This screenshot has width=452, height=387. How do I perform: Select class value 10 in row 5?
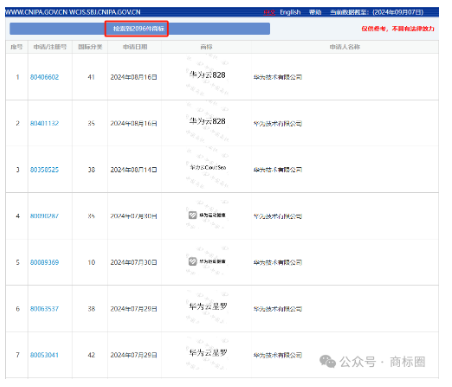91,263
